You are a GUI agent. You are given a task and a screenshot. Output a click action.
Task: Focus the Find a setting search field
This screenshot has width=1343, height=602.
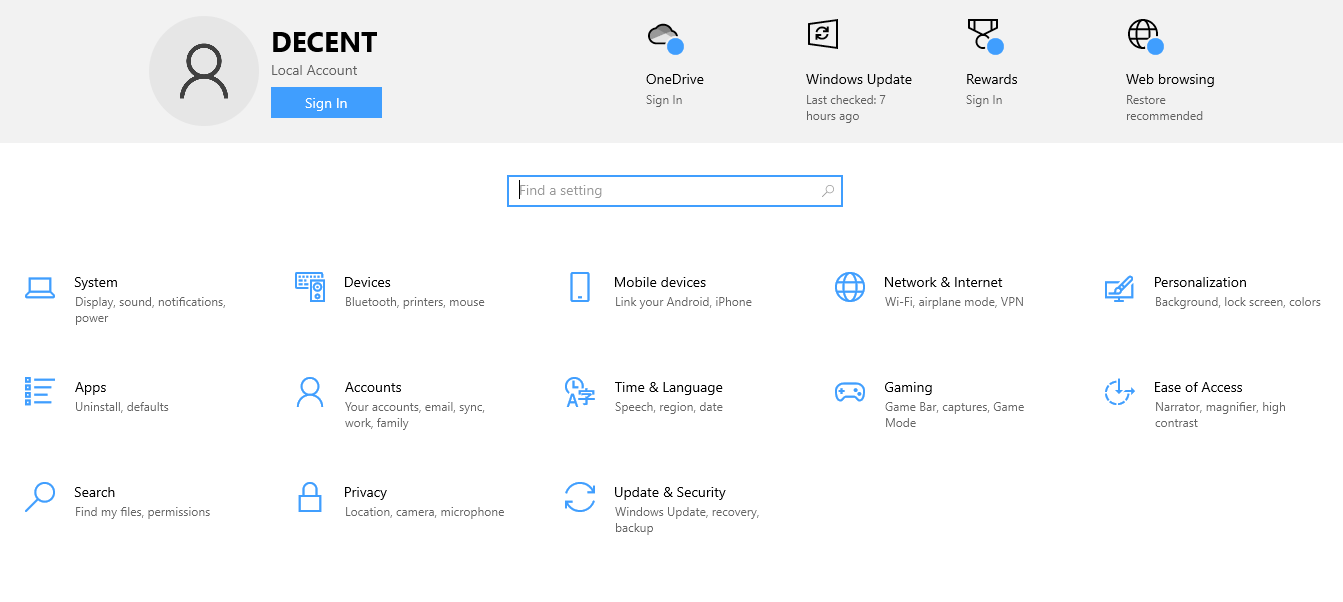click(x=675, y=190)
